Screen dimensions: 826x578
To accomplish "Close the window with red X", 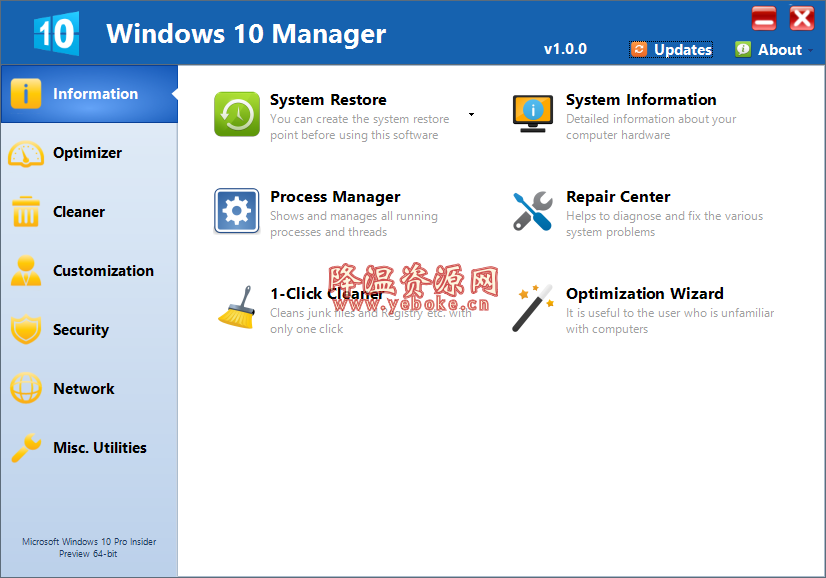I will (802, 18).
